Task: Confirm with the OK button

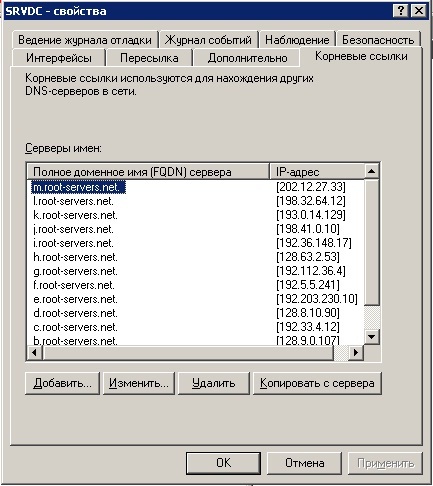Action: 223,463
